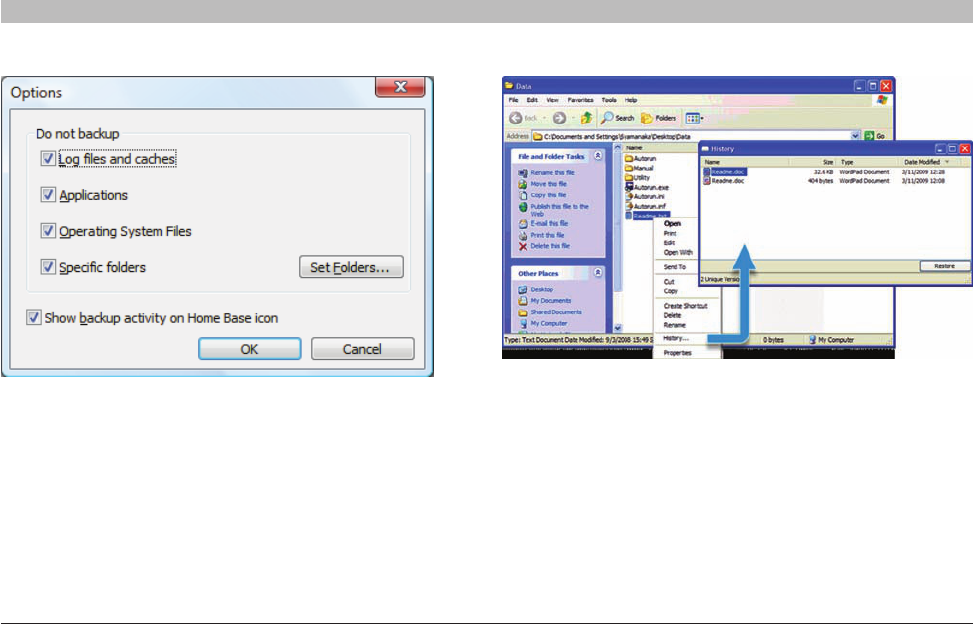Open the View menu in Data window
The width and height of the screenshot is (973, 624).
[x=552, y=100]
